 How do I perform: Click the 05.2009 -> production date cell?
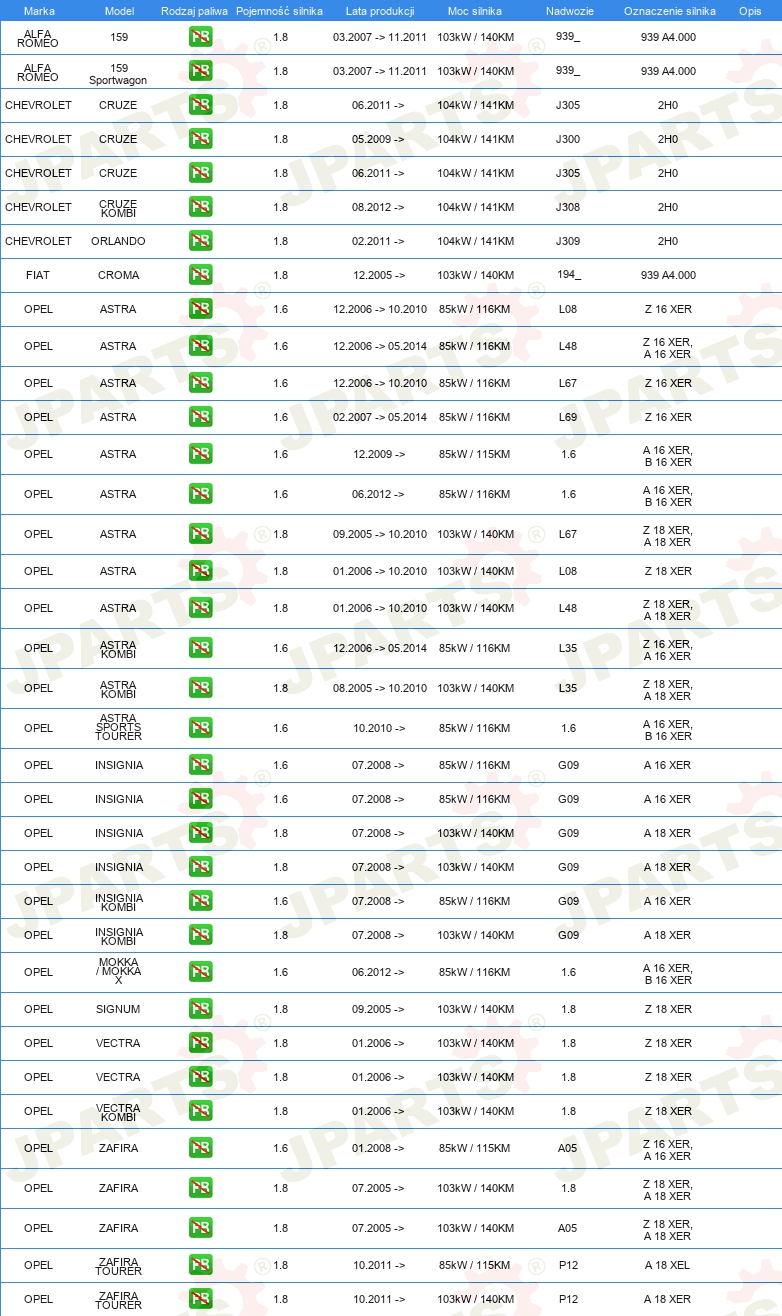[378, 139]
